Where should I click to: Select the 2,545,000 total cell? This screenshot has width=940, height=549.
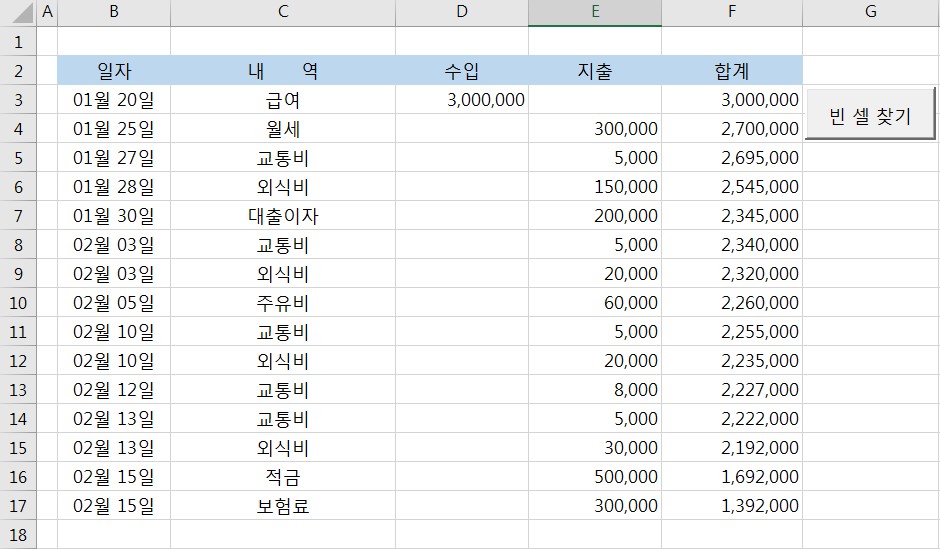(732, 186)
